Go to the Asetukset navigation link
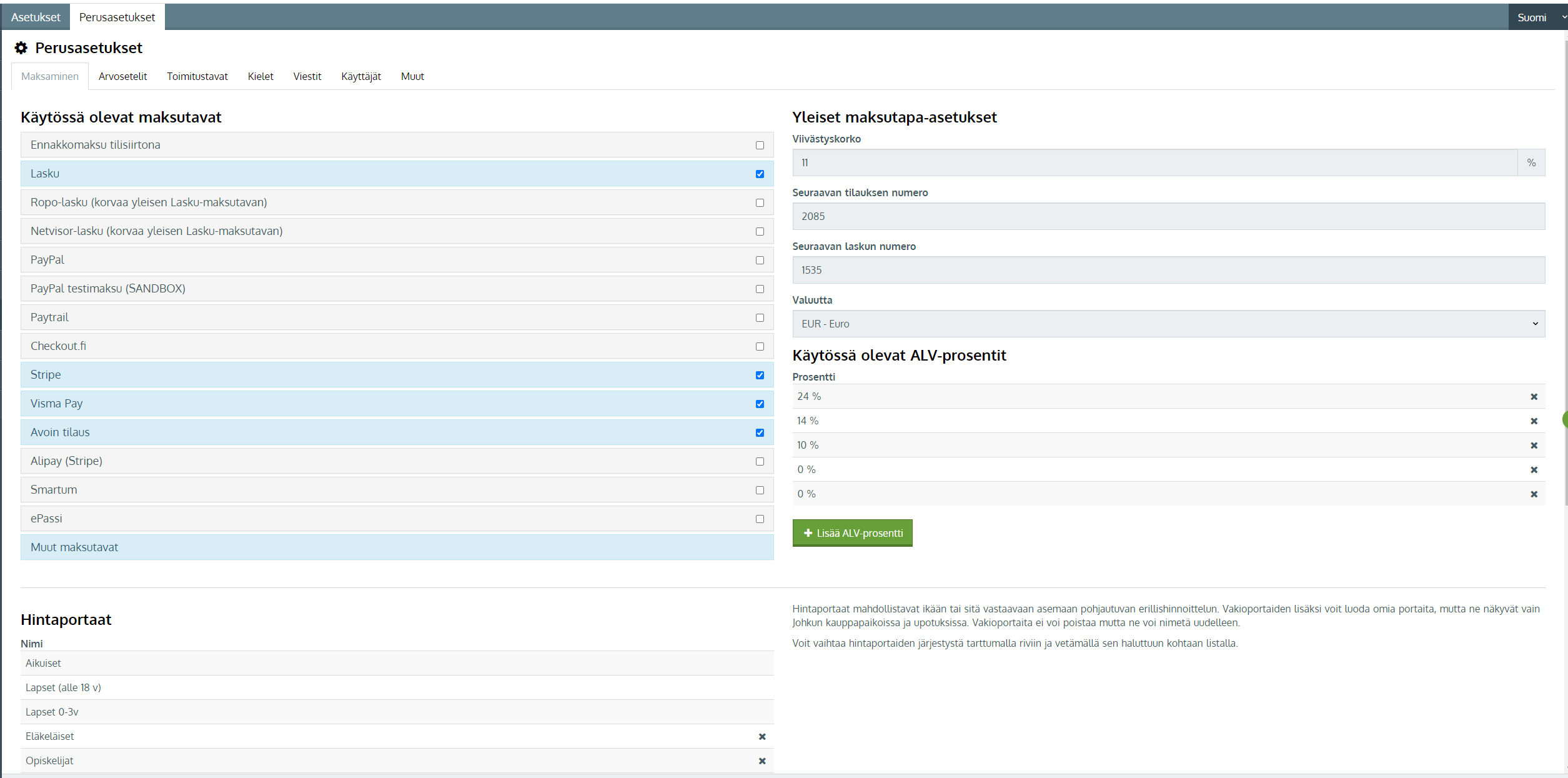The height and width of the screenshot is (778, 1568). click(x=36, y=17)
